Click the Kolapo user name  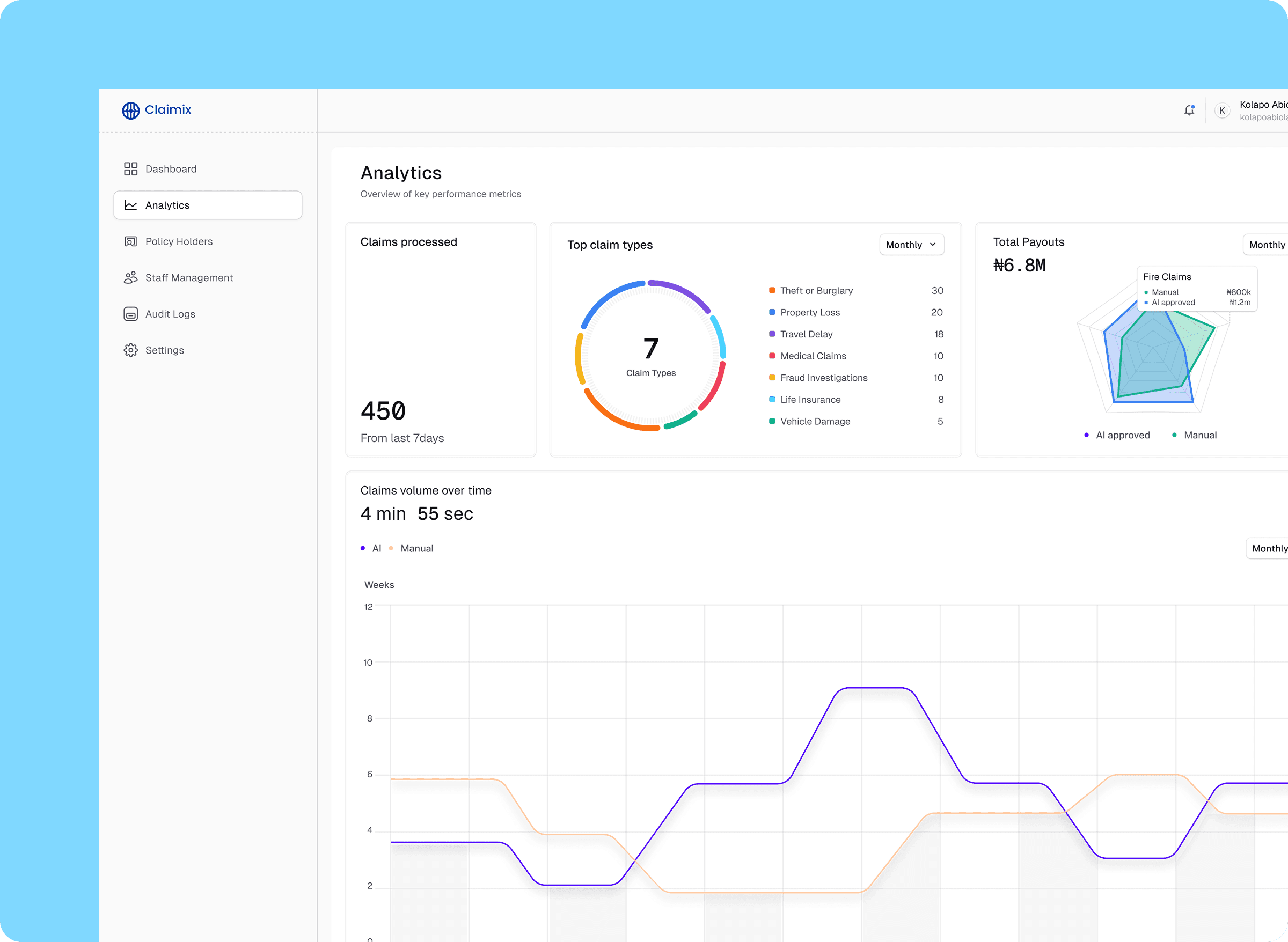point(1262,105)
